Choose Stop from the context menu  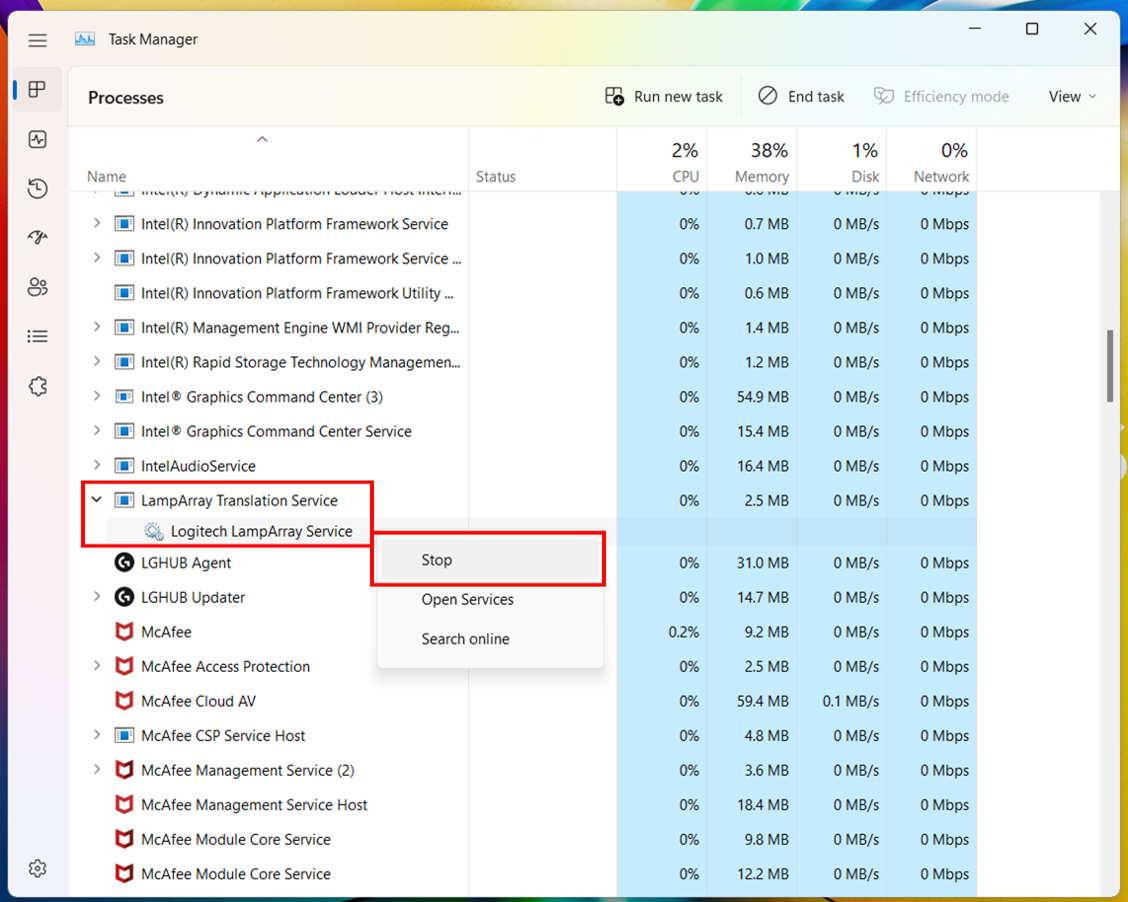491,560
